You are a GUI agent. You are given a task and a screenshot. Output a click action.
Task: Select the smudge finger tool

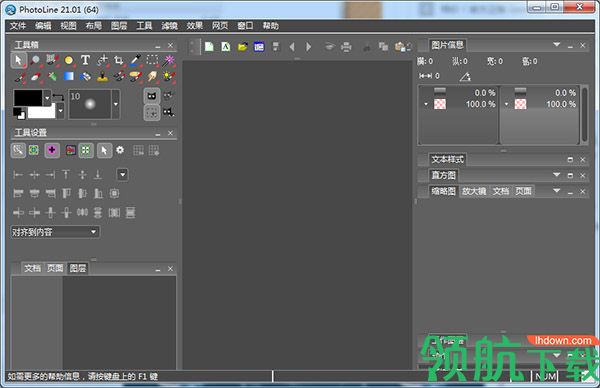tap(152, 77)
